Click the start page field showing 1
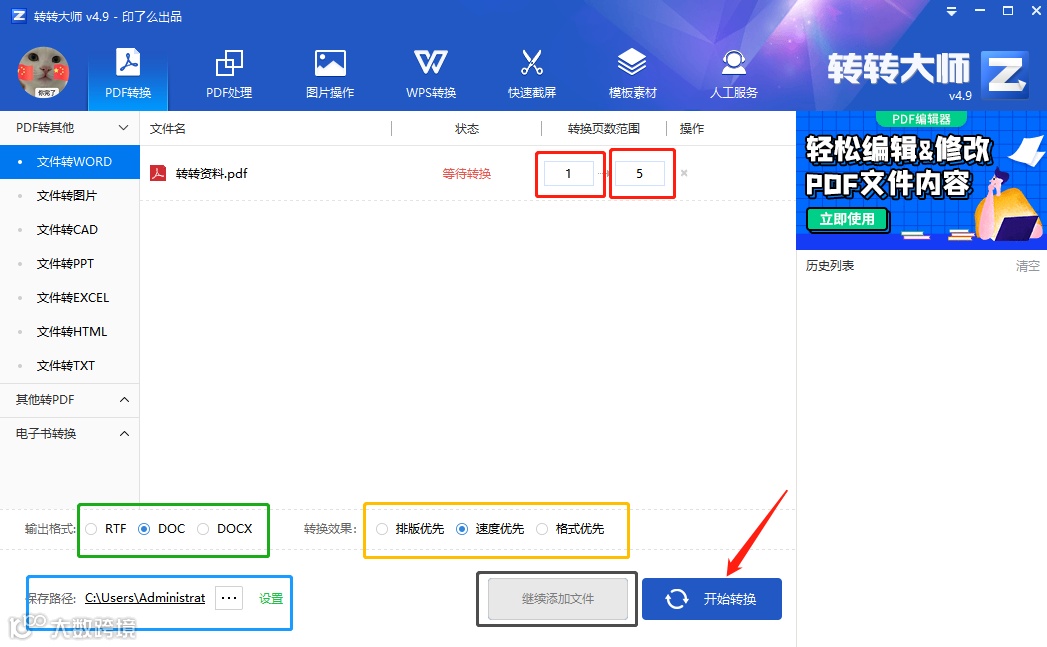The width and height of the screenshot is (1047, 647). [568, 174]
